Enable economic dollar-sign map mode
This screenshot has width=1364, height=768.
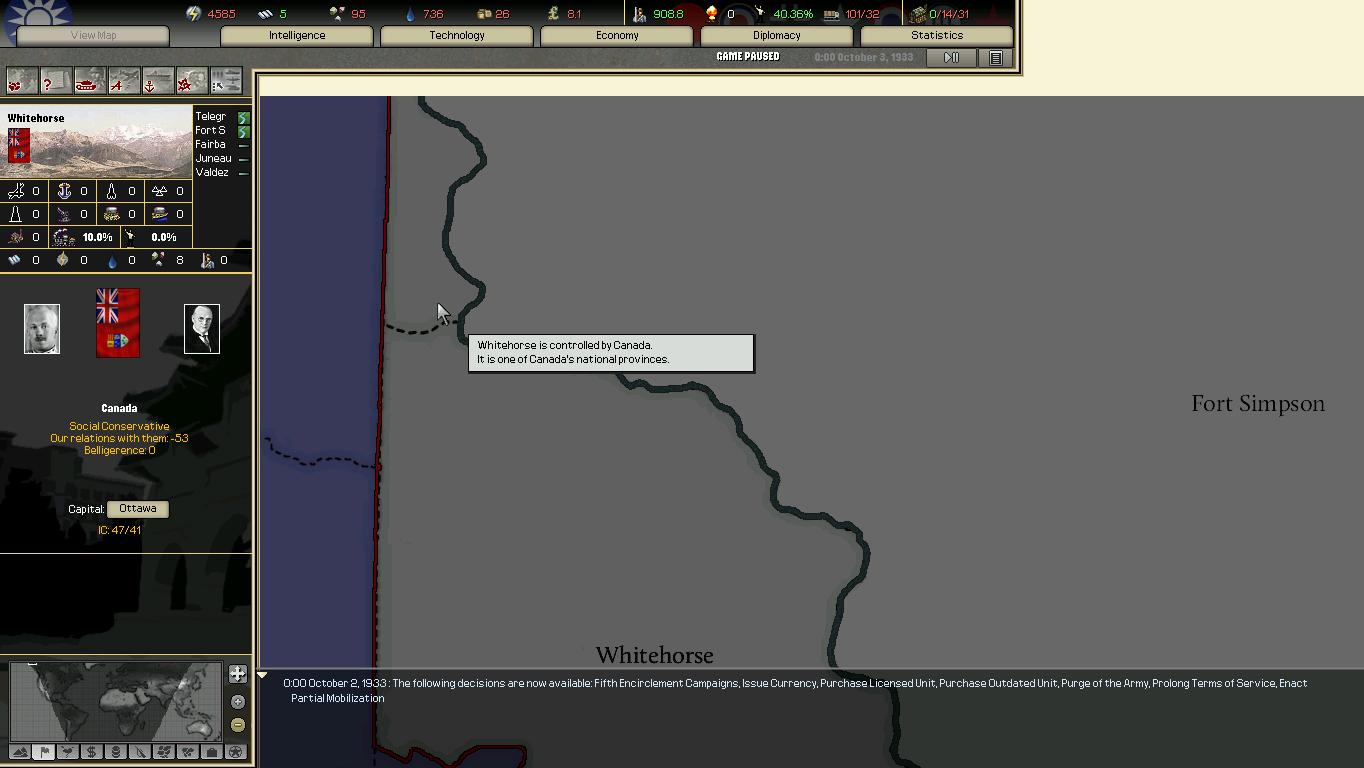pyautogui.click(x=91, y=752)
